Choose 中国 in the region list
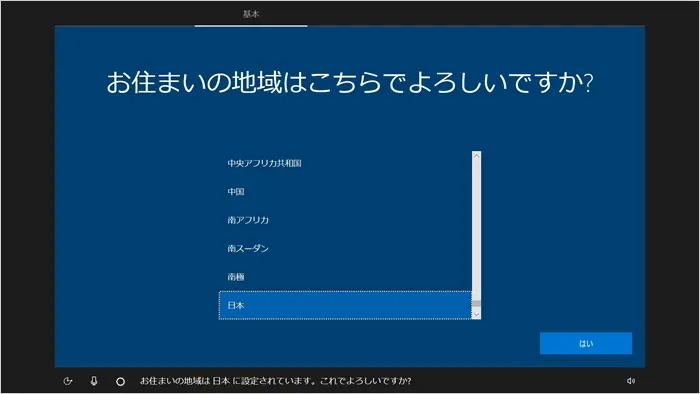Viewport: 700px width, 394px height. [x=345, y=191]
